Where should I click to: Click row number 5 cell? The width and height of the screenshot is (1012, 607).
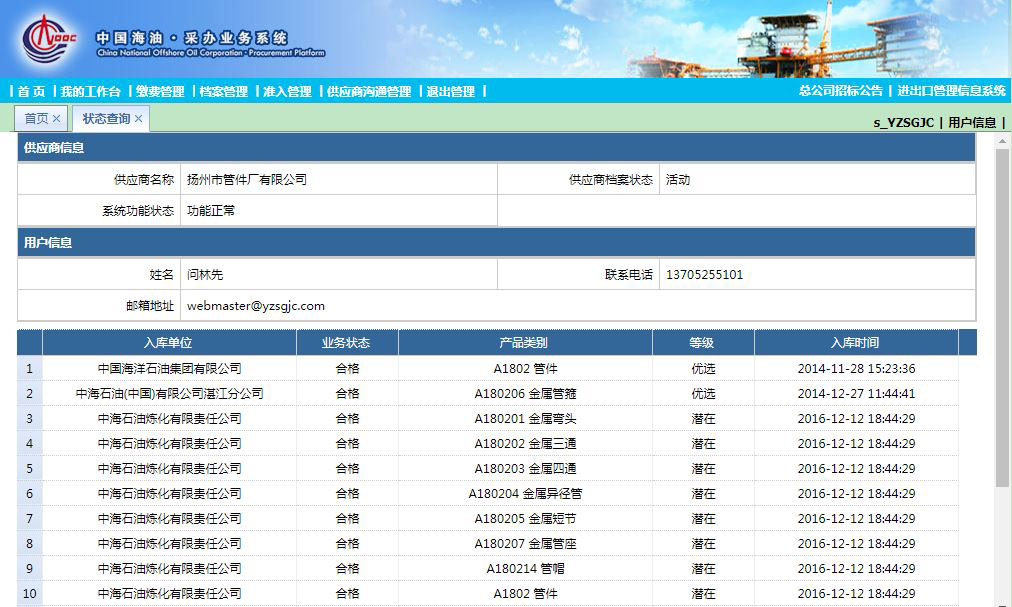[30, 468]
